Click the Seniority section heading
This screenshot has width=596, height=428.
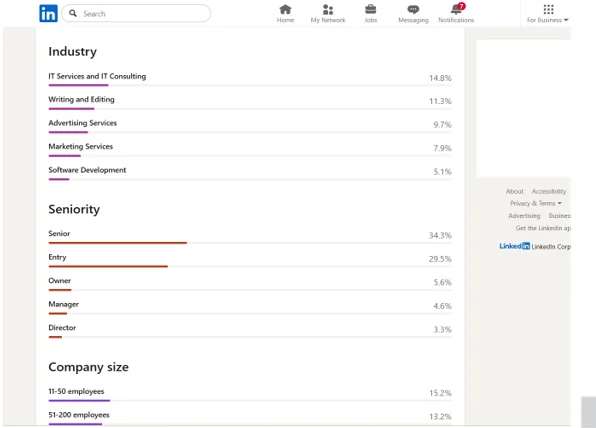[x=74, y=209]
